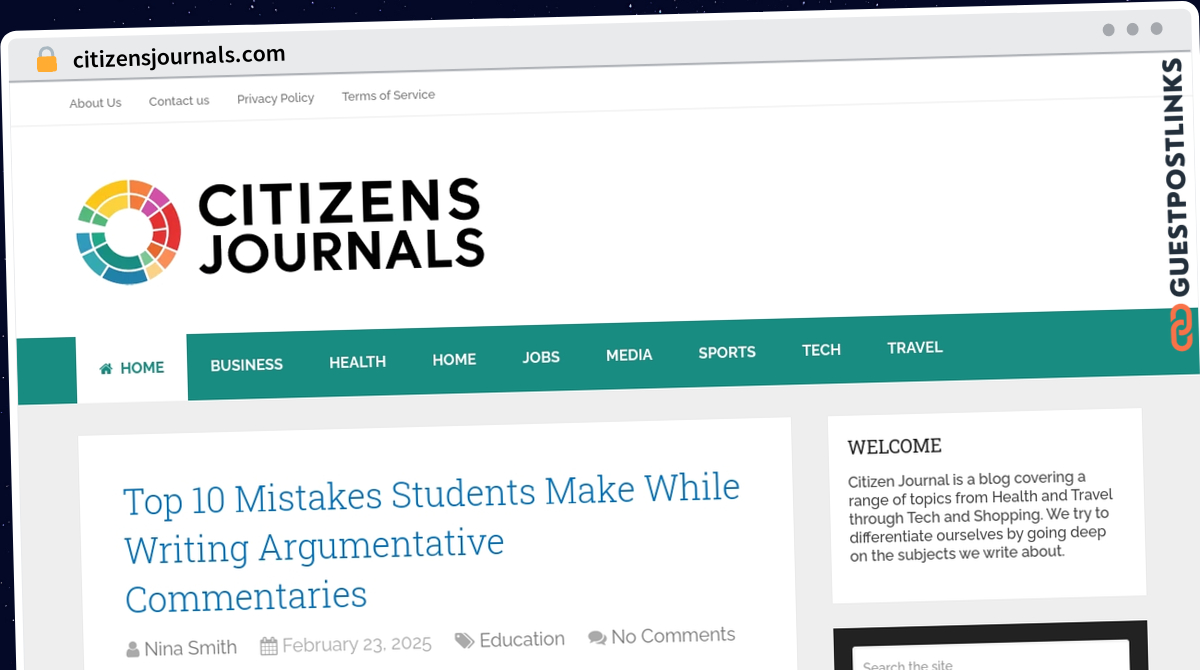The width and height of the screenshot is (1200, 670).
Task: Click the February 23, 2025 post date
Action: click(x=356, y=644)
